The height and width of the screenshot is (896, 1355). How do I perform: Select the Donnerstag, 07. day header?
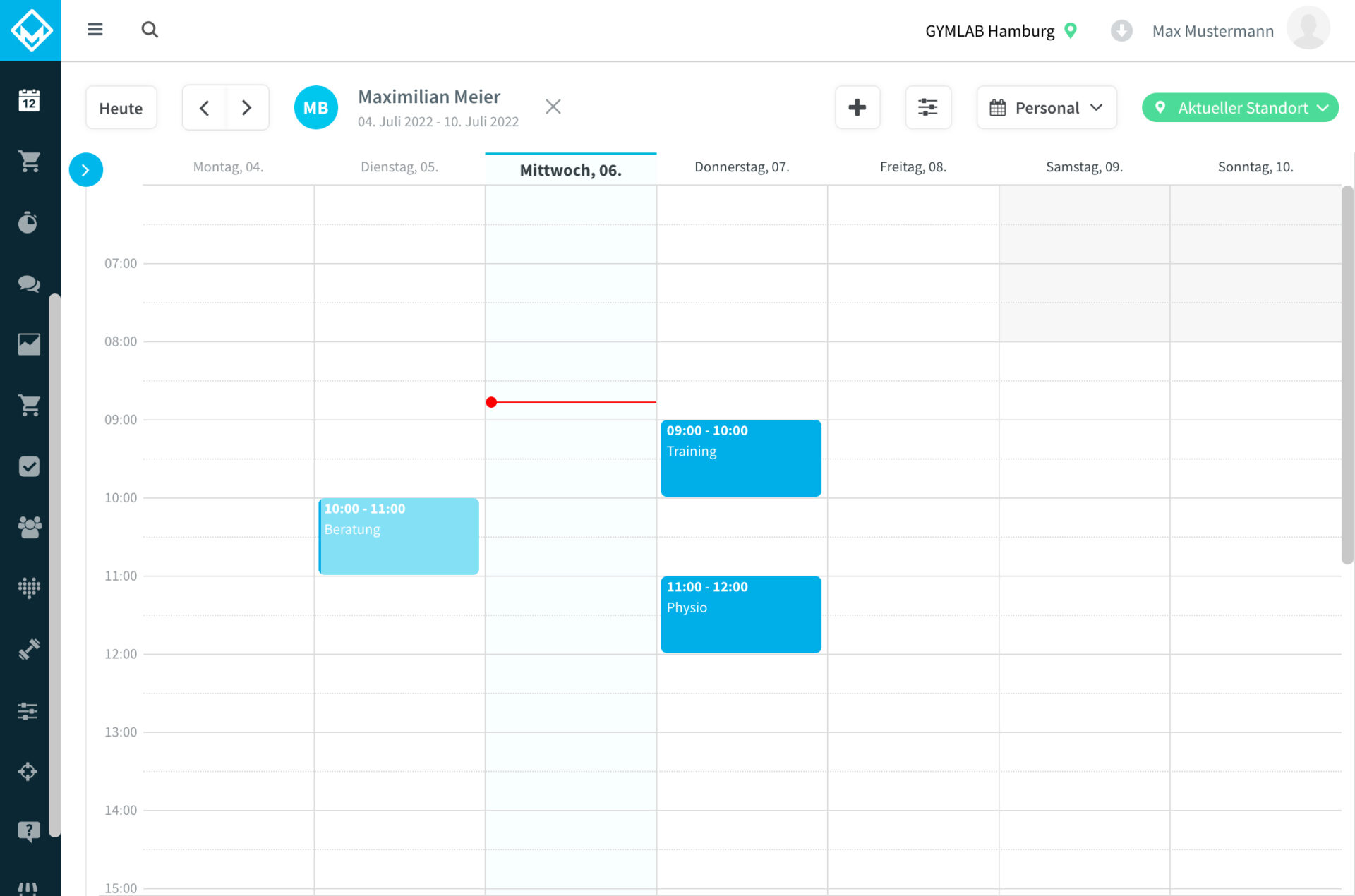coord(742,167)
